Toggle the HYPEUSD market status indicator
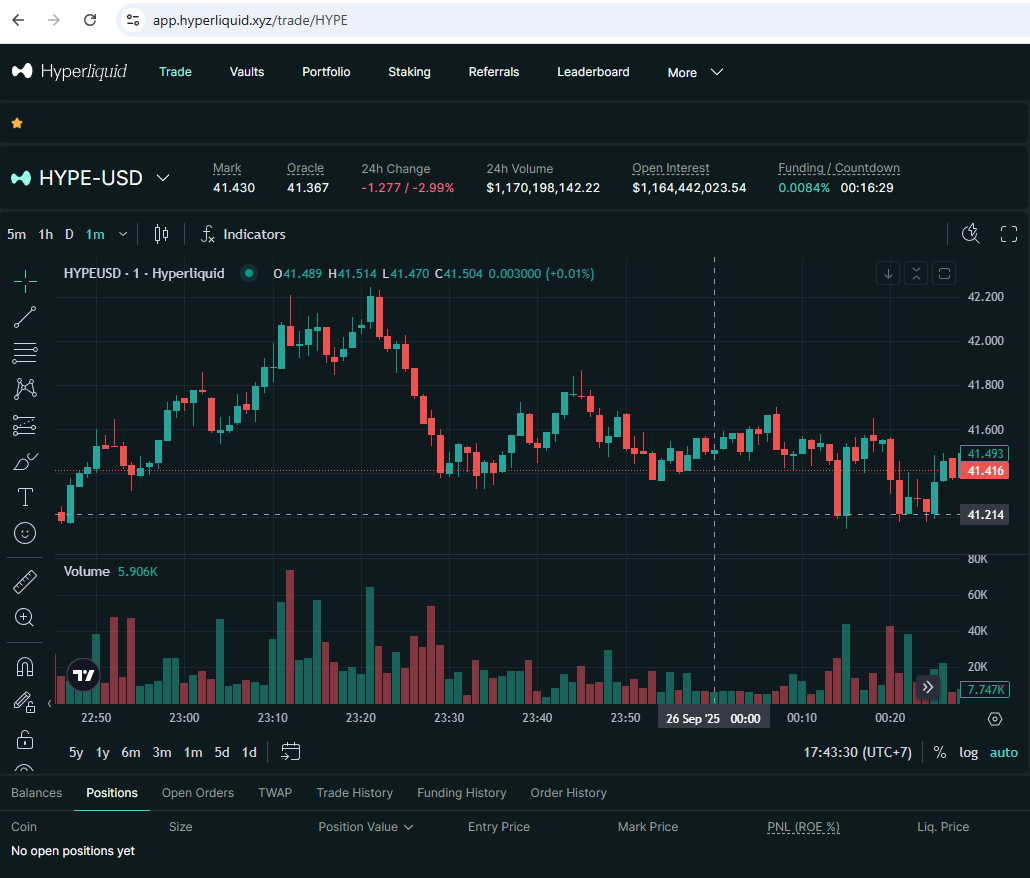Screen dimensions: 1030x878 click(x=249, y=273)
